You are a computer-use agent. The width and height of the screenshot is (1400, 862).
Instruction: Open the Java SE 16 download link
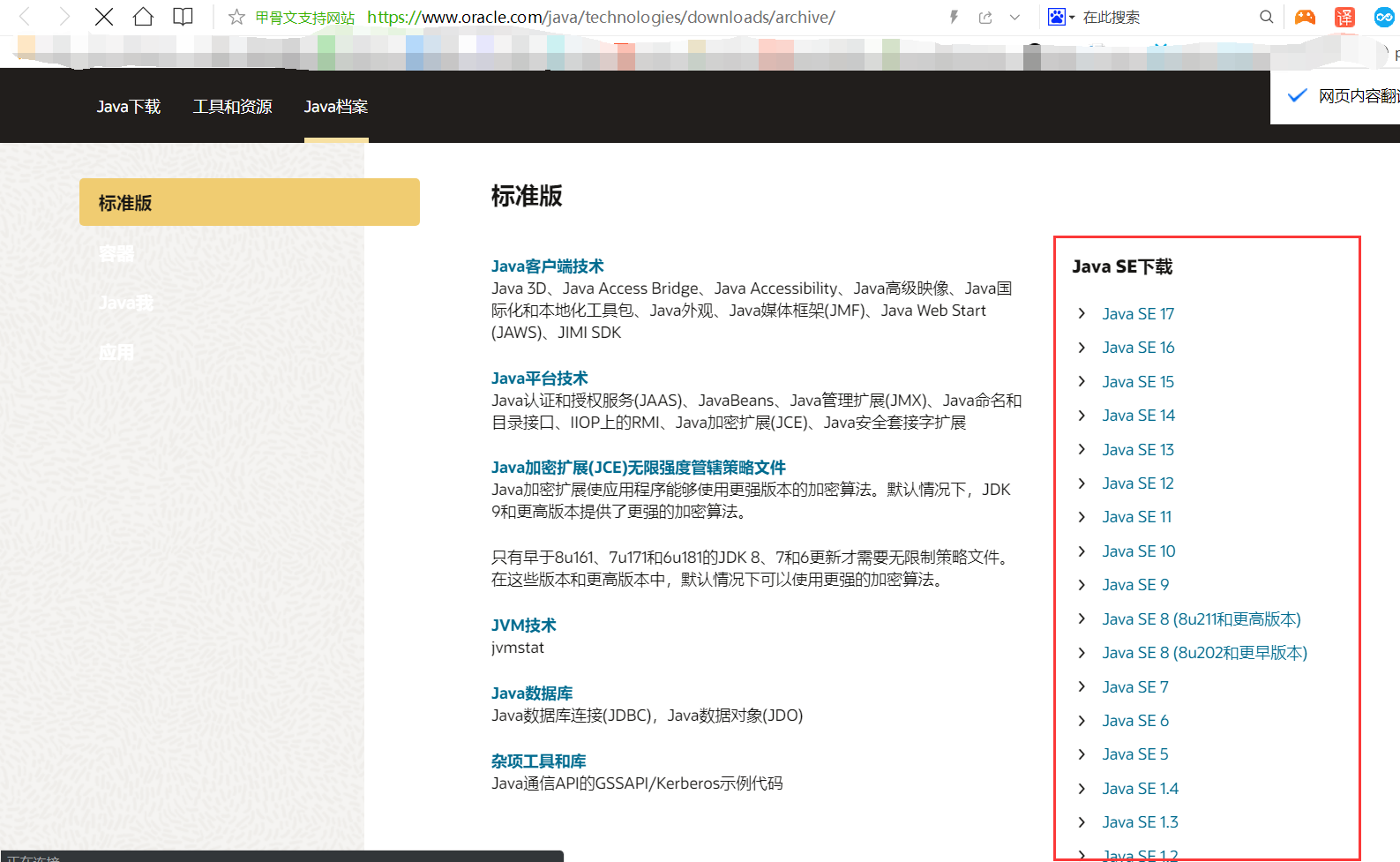coord(1138,348)
